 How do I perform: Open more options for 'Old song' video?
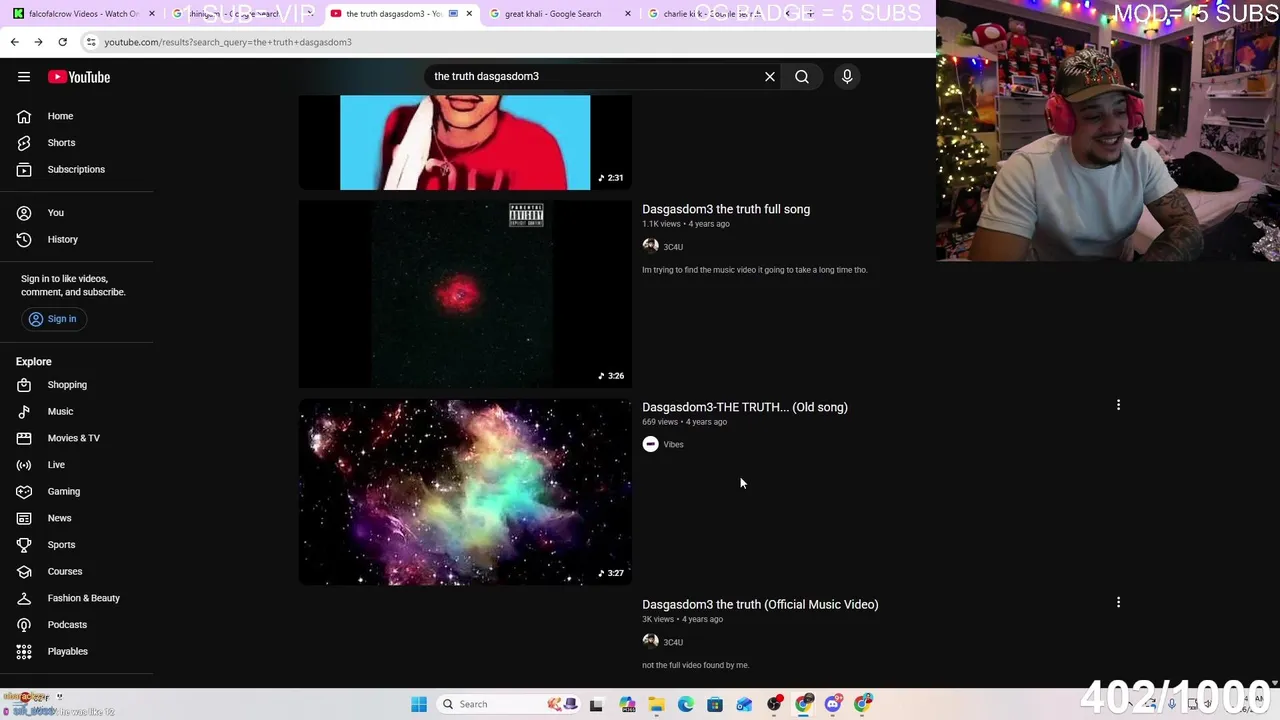click(x=1118, y=405)
